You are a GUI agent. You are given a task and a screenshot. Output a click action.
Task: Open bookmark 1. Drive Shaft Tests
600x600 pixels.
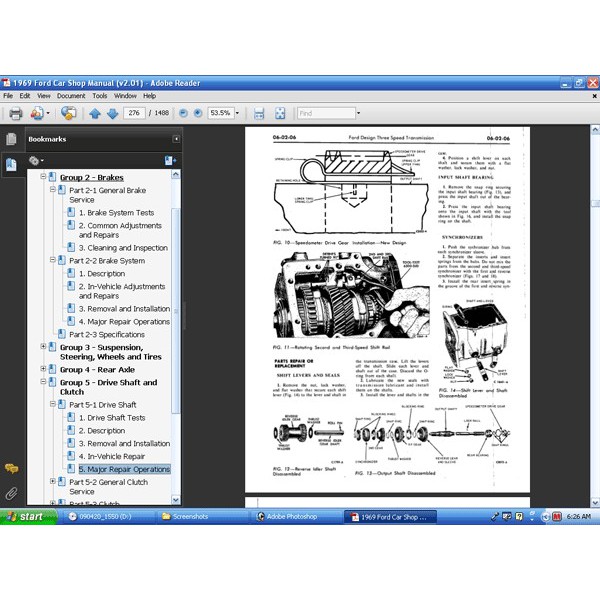[x=112, y=418]
